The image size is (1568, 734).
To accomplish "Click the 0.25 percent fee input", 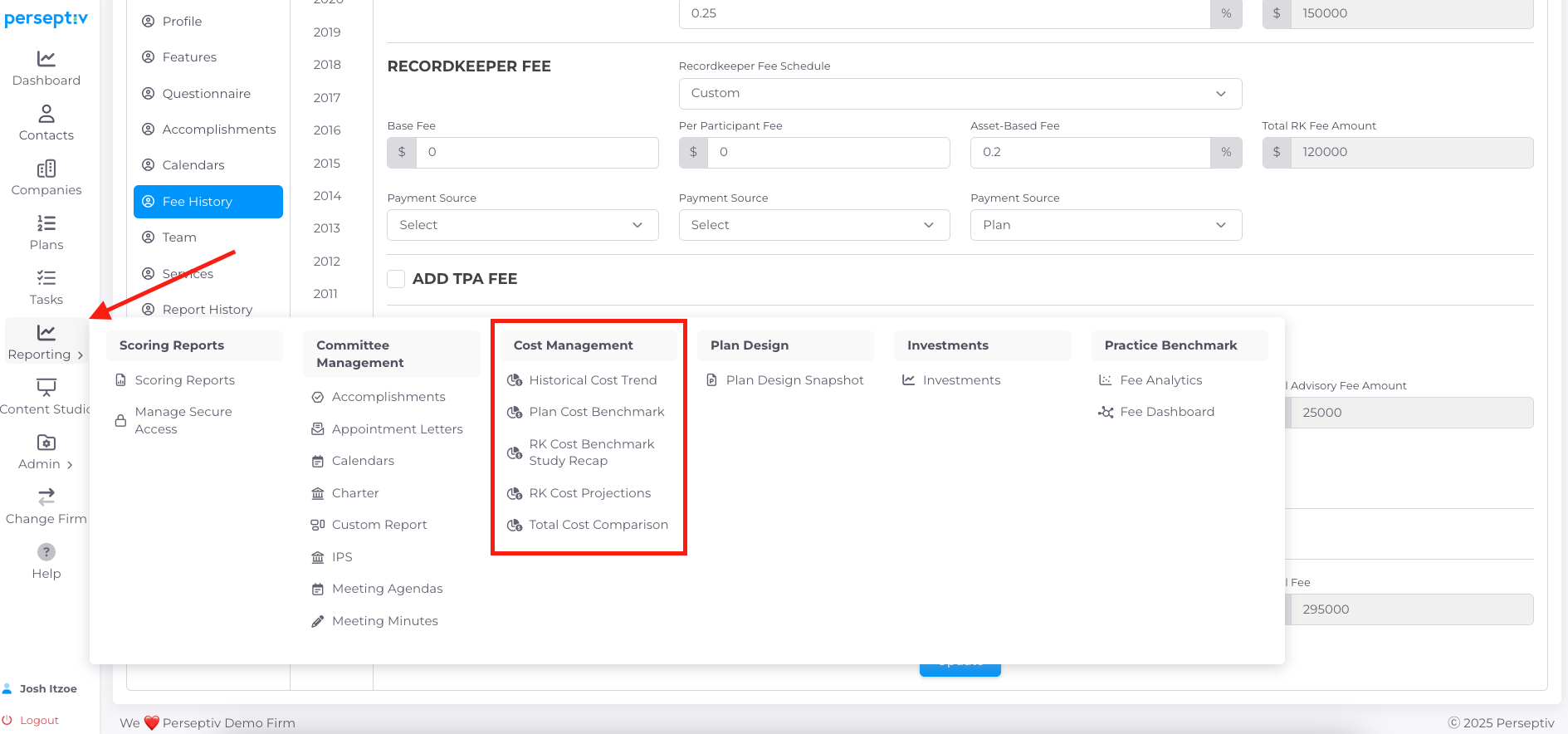I will 945,13.
